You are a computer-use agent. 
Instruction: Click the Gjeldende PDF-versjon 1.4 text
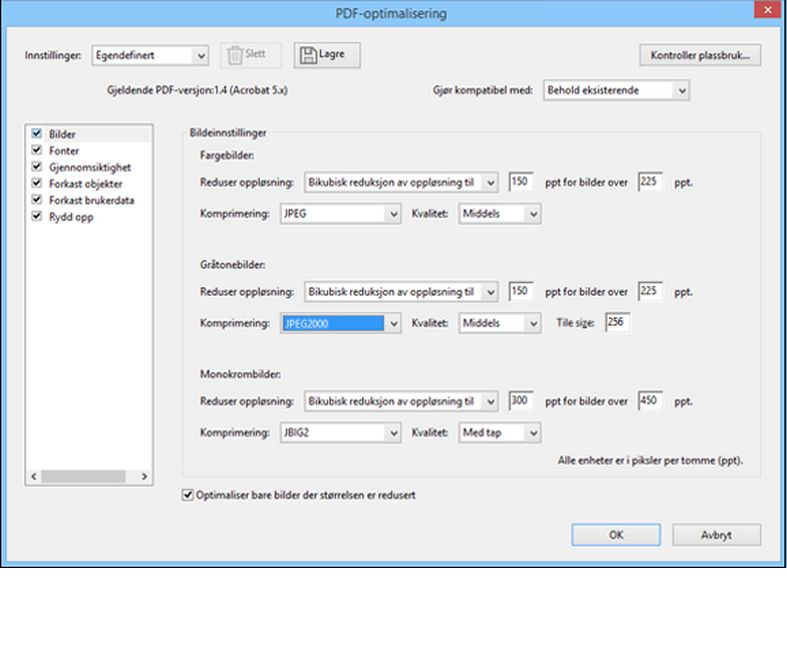tap(197, 90)
